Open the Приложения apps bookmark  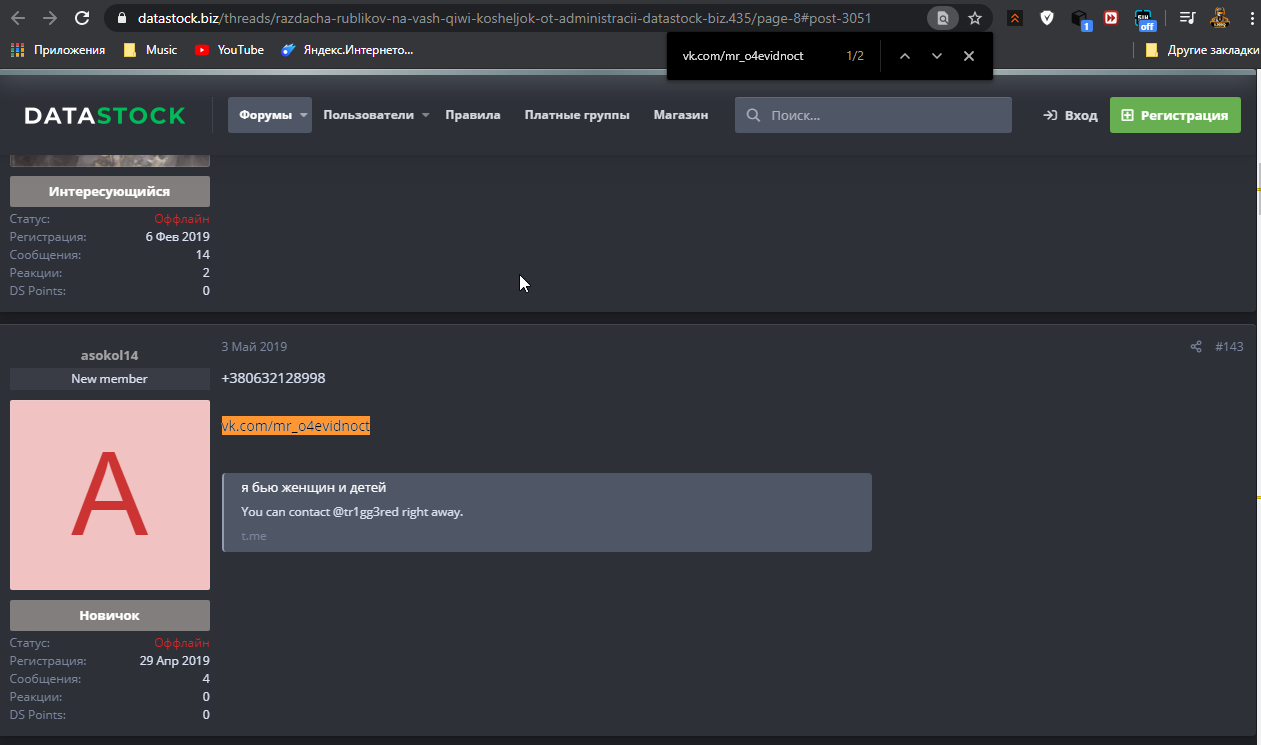coord(58,50)
